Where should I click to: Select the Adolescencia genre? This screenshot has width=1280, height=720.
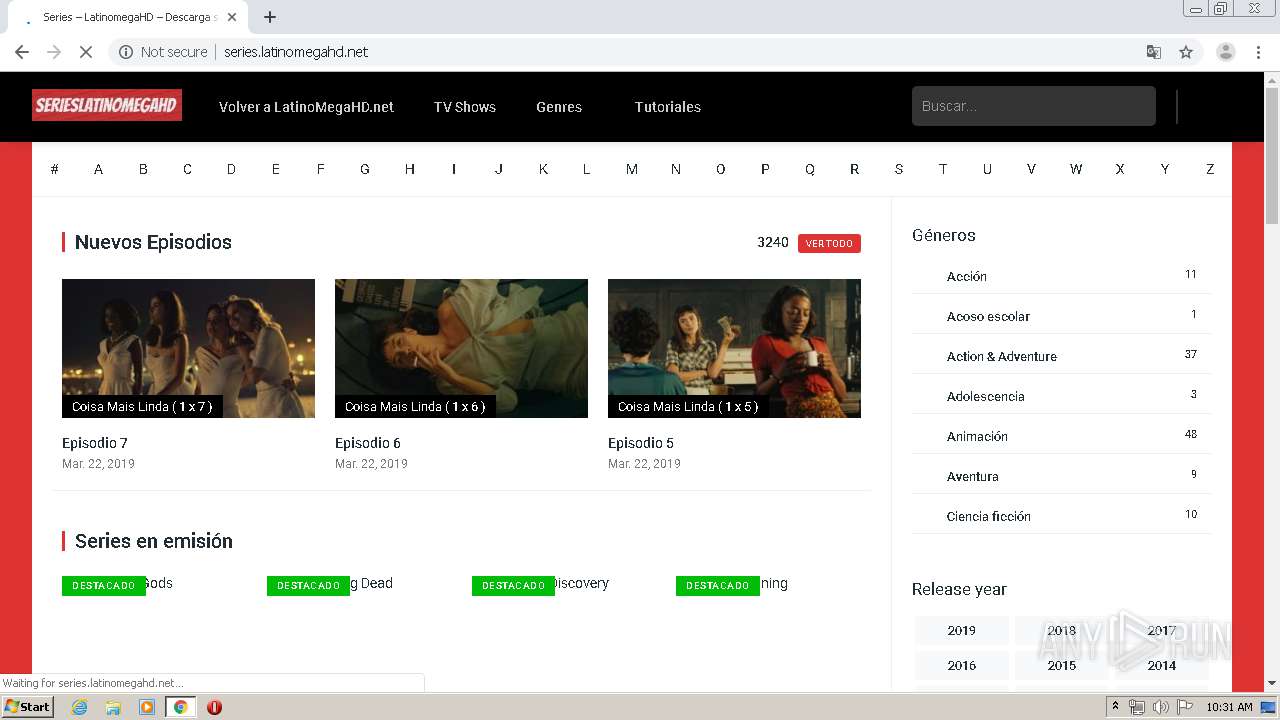985,396
